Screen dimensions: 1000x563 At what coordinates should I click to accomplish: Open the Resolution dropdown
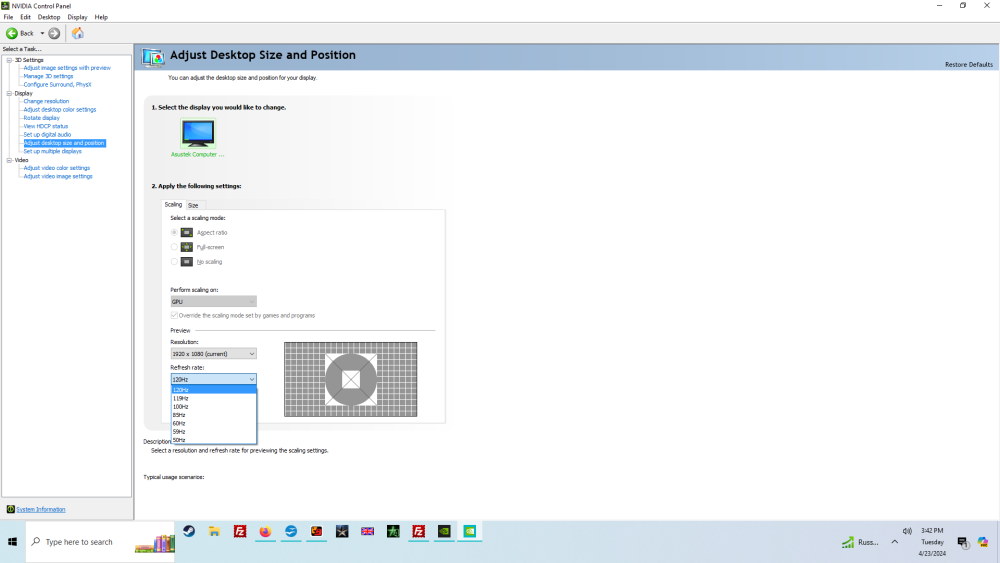pyautogui.click(x=213, y=353)
